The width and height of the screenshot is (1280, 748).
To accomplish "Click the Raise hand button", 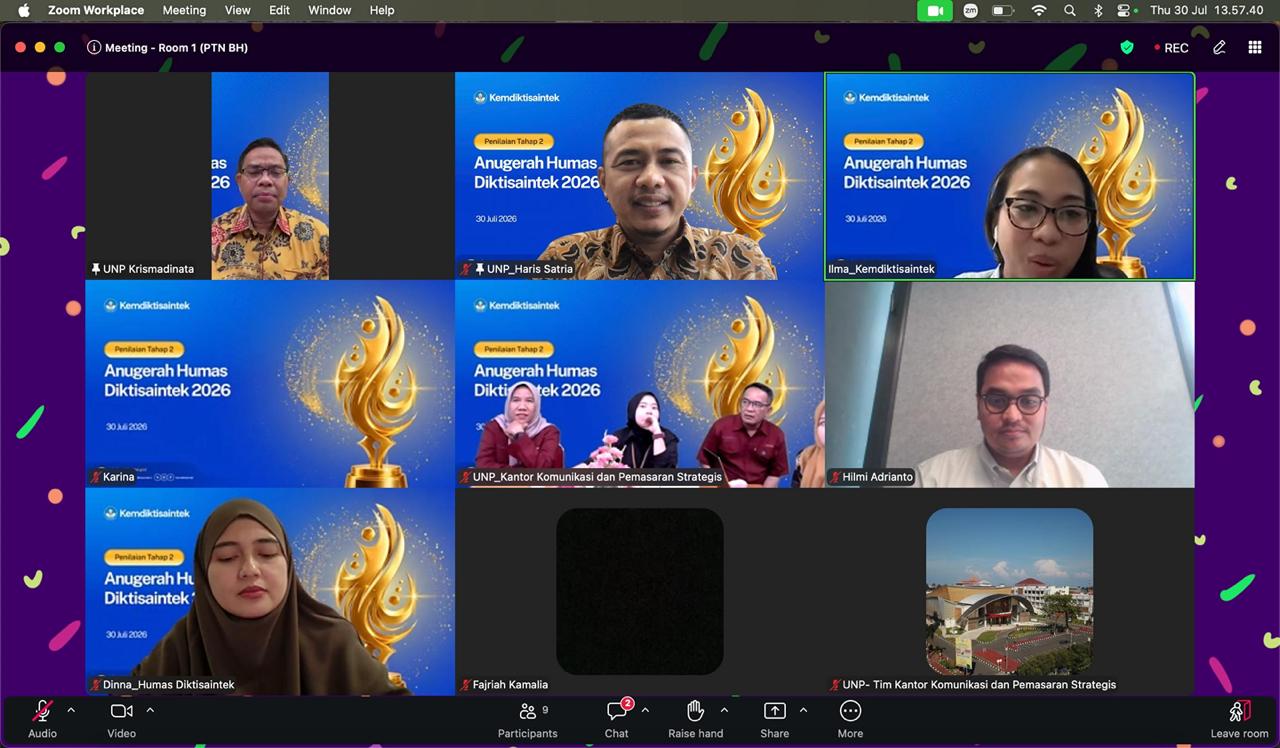I will point(696,719).
